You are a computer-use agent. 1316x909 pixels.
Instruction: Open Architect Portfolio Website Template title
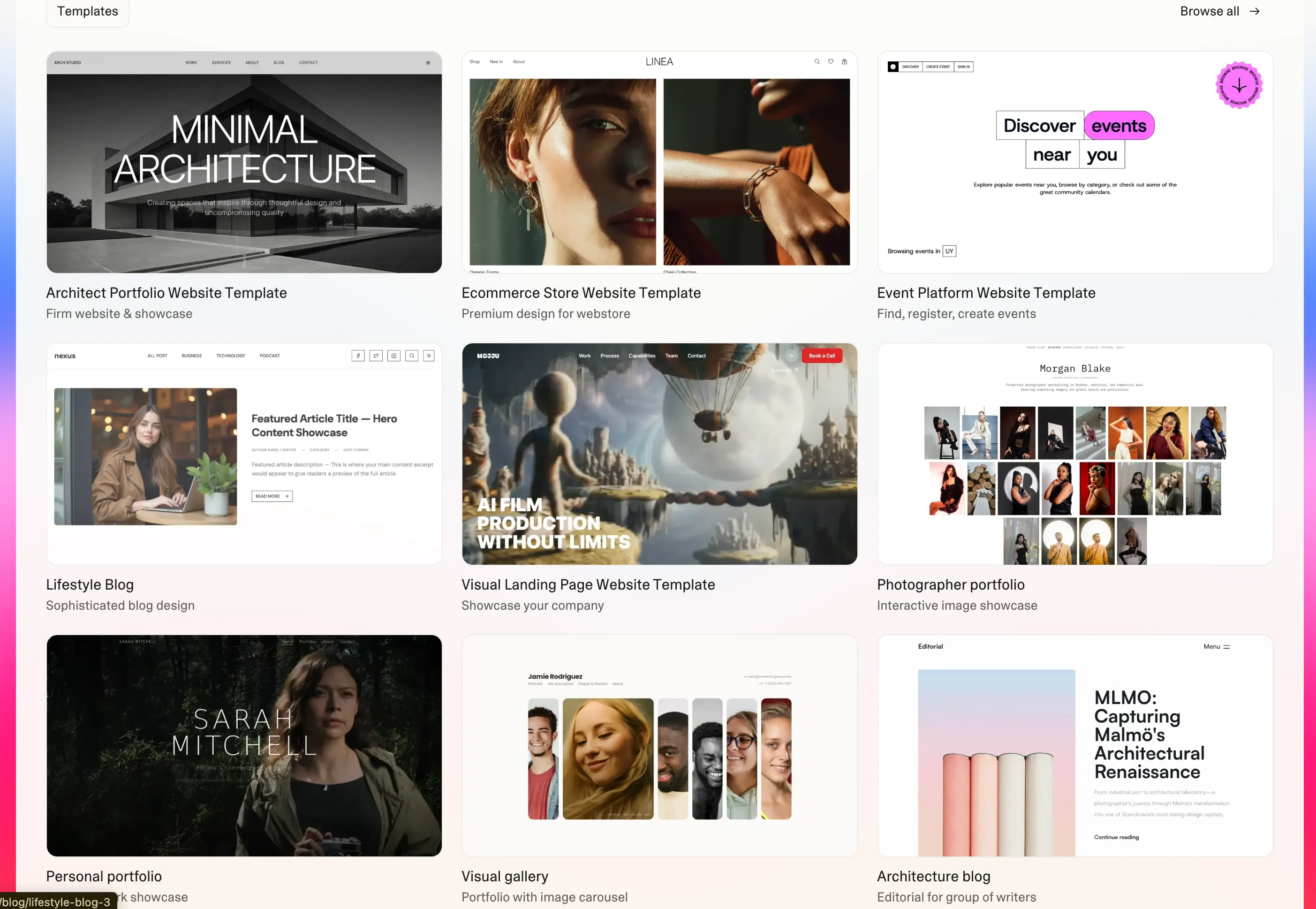click(166, 293)
